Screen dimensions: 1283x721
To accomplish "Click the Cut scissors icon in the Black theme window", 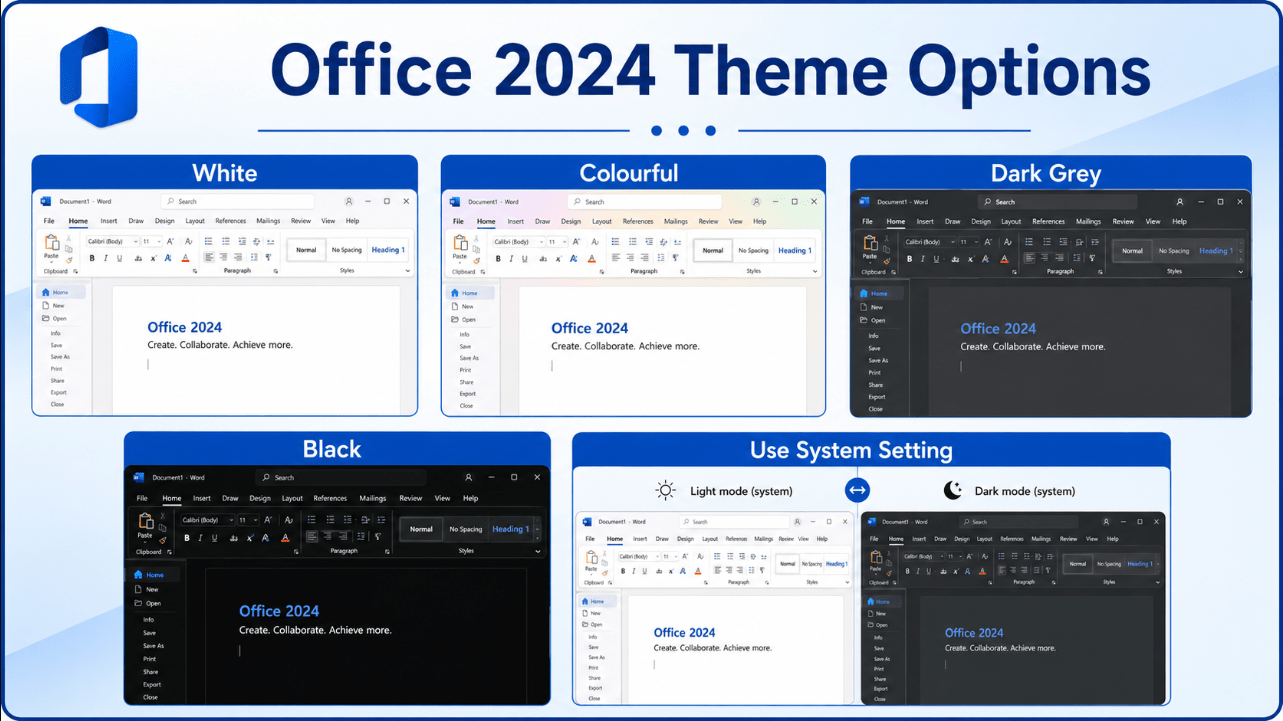I will click(x=163, y=515).
